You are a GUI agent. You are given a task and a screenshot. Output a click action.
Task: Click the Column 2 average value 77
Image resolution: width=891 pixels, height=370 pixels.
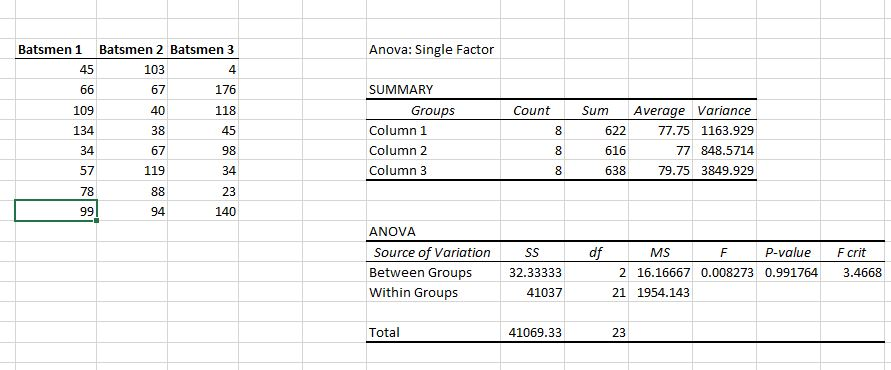coord(660,151)
